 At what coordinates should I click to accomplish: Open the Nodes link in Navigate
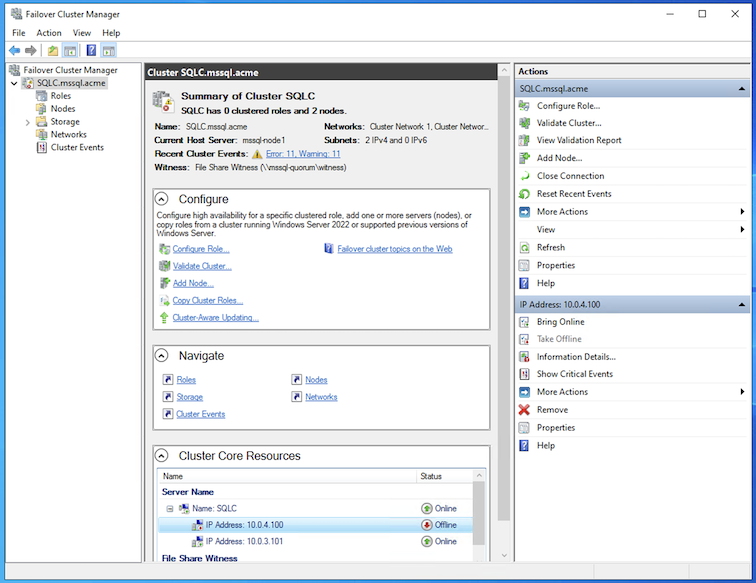click(x=316, y=380)
